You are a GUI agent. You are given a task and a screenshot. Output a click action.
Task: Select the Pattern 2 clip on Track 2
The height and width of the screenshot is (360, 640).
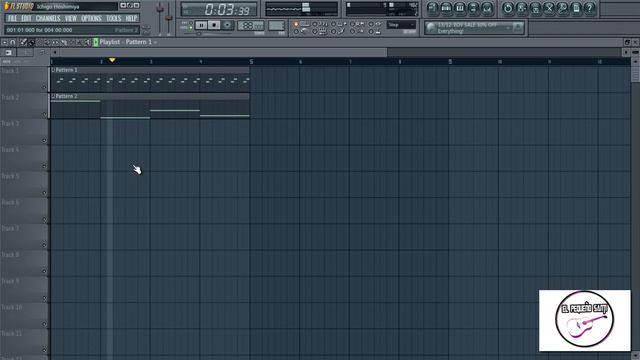(x=150, y=106)
